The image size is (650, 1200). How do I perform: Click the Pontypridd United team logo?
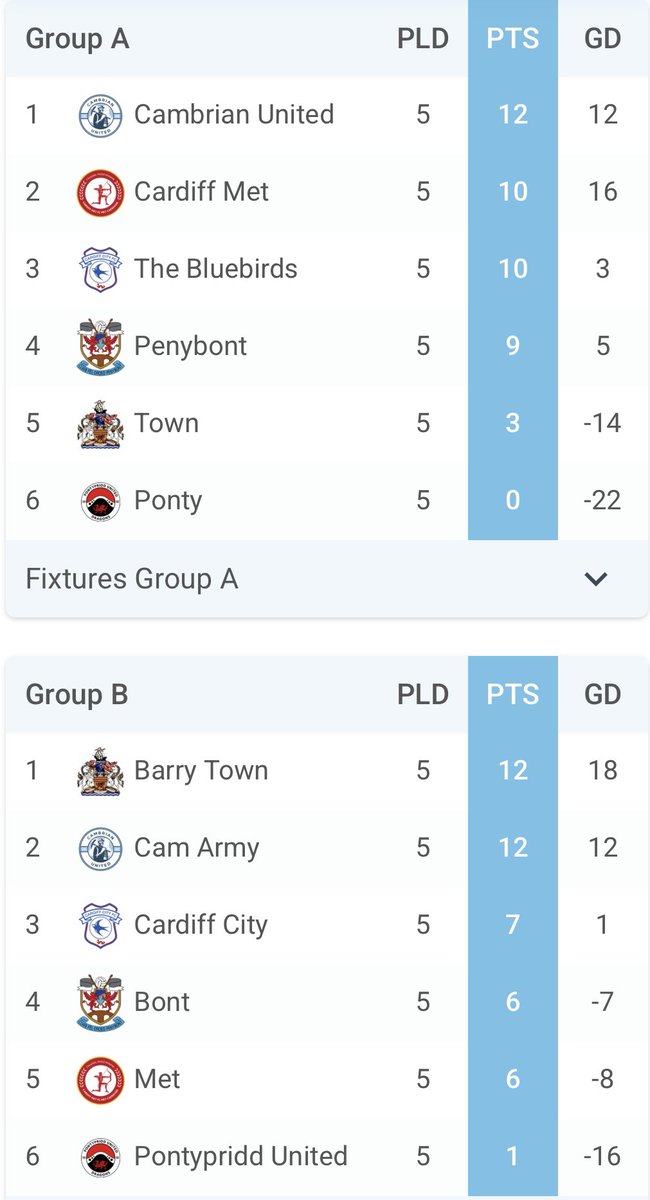[x=100, y=1156]
